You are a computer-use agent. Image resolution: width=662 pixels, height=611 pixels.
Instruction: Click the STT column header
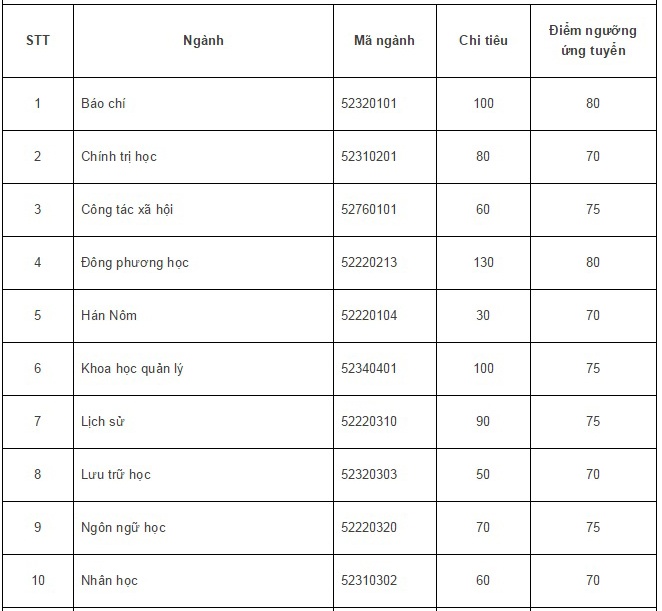pyautogui.click(x=38, y=41)
